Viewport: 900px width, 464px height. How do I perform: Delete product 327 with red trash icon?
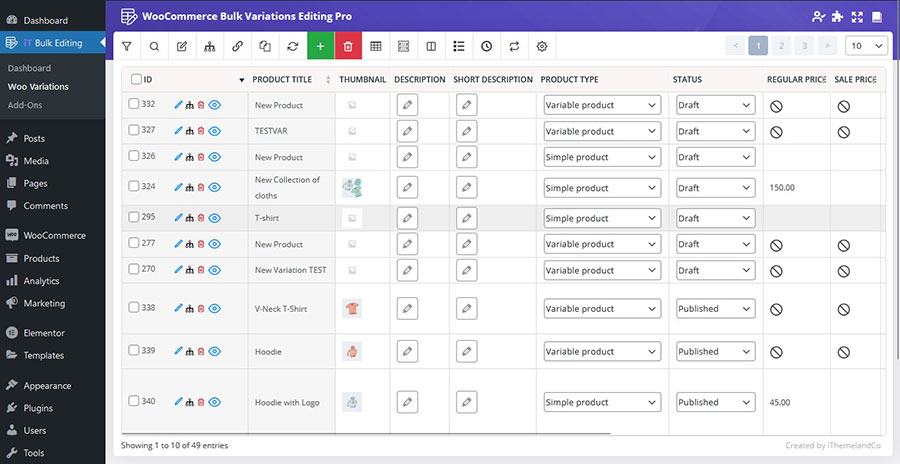[x=201, y=131]
